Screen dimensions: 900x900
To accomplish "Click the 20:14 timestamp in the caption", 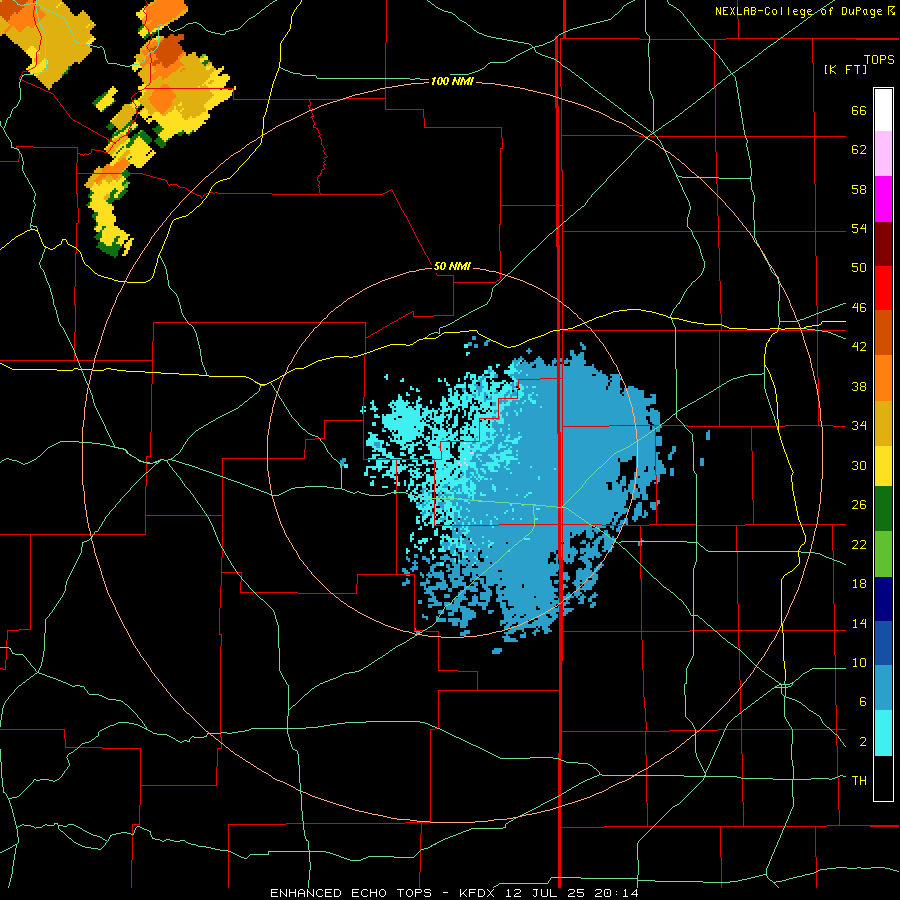I will (x=617, y=893).
